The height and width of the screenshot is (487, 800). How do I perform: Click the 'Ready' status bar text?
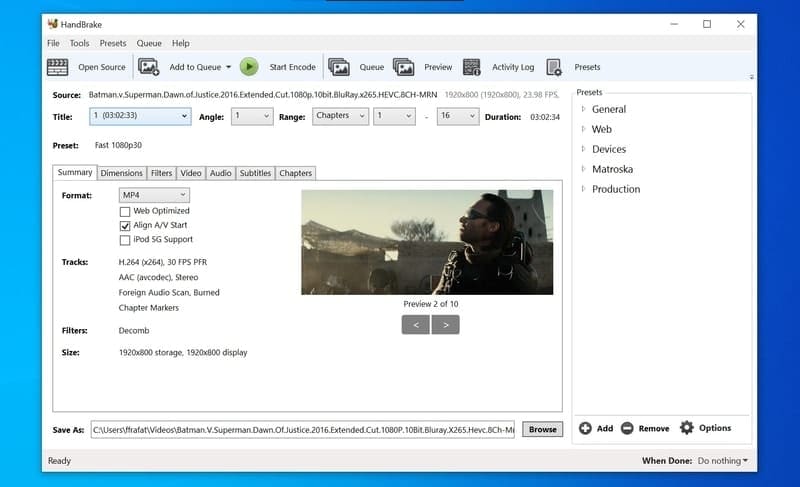59,460
